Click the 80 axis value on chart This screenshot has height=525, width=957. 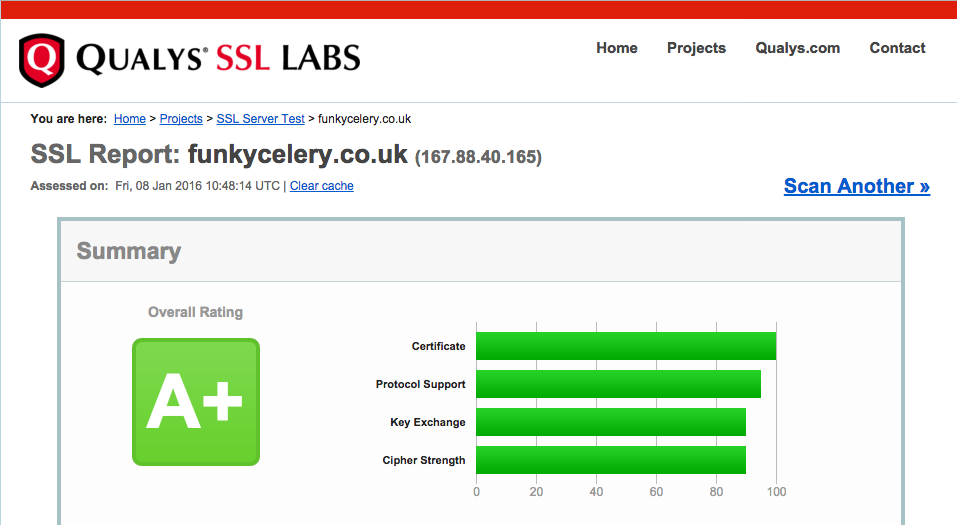pos(716,491)
